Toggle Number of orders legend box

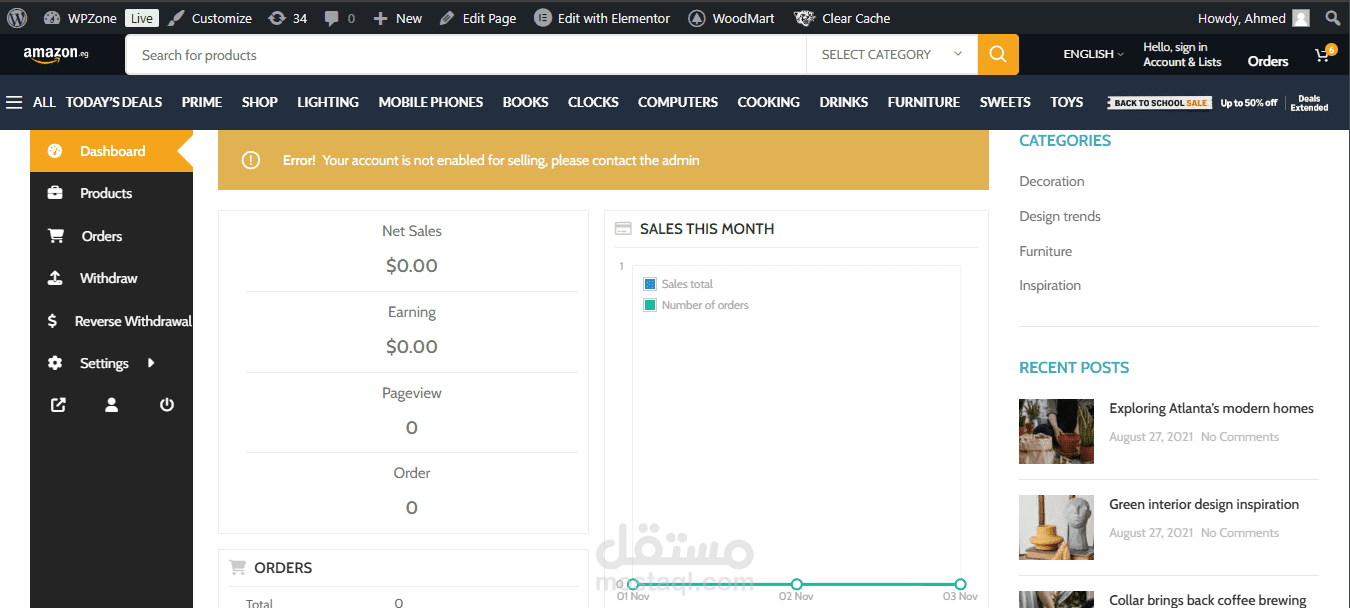tap(650, 305)
